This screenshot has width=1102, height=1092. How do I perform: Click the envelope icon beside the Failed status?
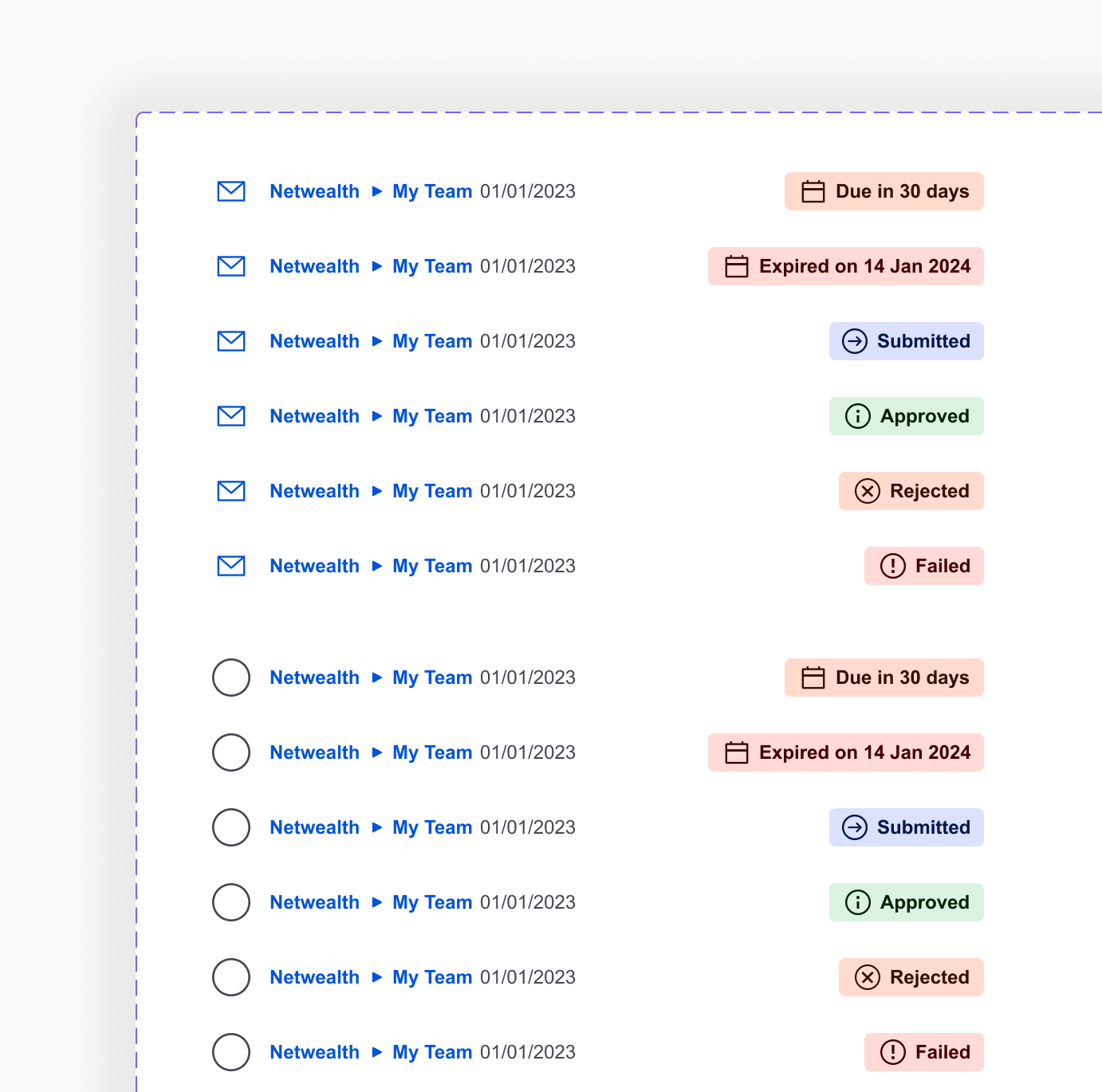(x=231, y=566)
